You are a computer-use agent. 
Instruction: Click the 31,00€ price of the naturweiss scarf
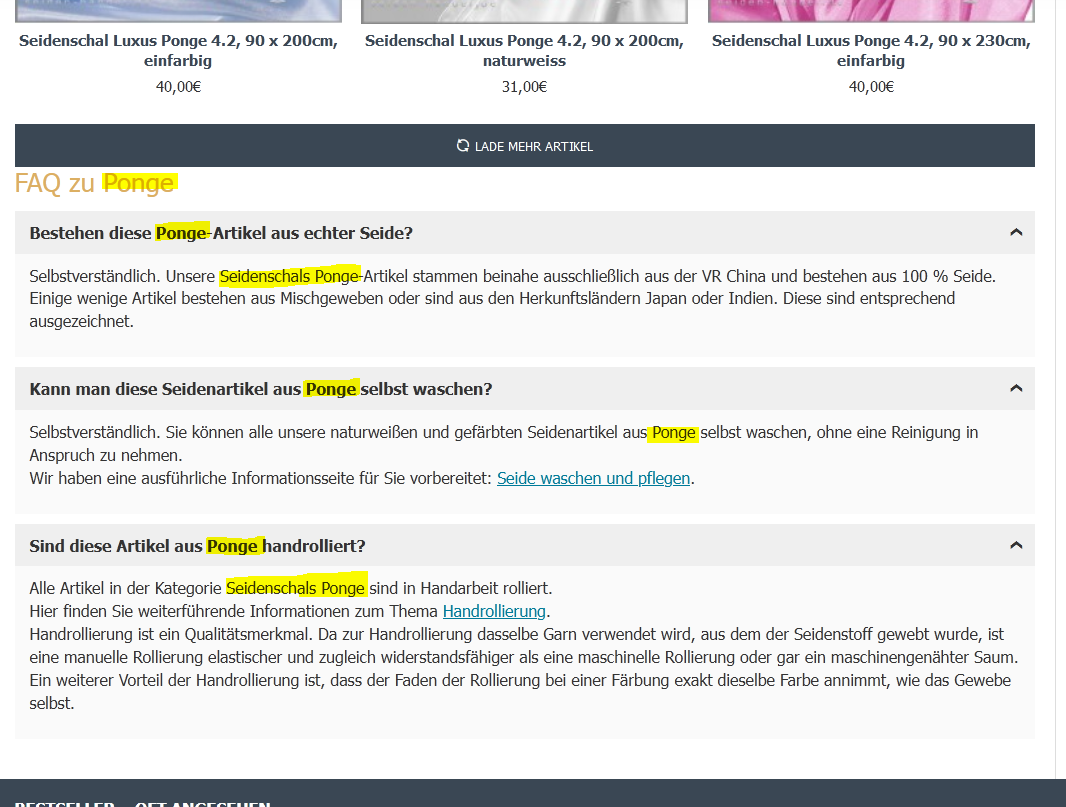pos(524,87)
